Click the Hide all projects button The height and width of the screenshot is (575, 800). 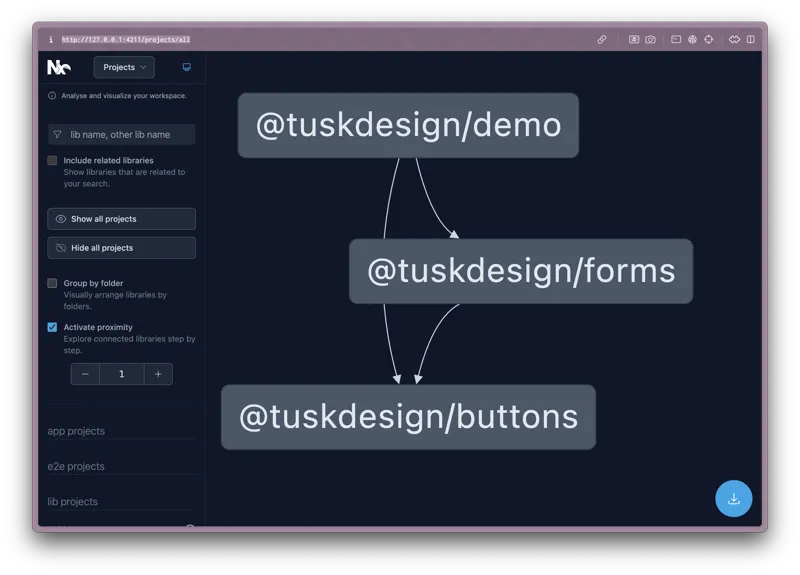click(121, 248)
